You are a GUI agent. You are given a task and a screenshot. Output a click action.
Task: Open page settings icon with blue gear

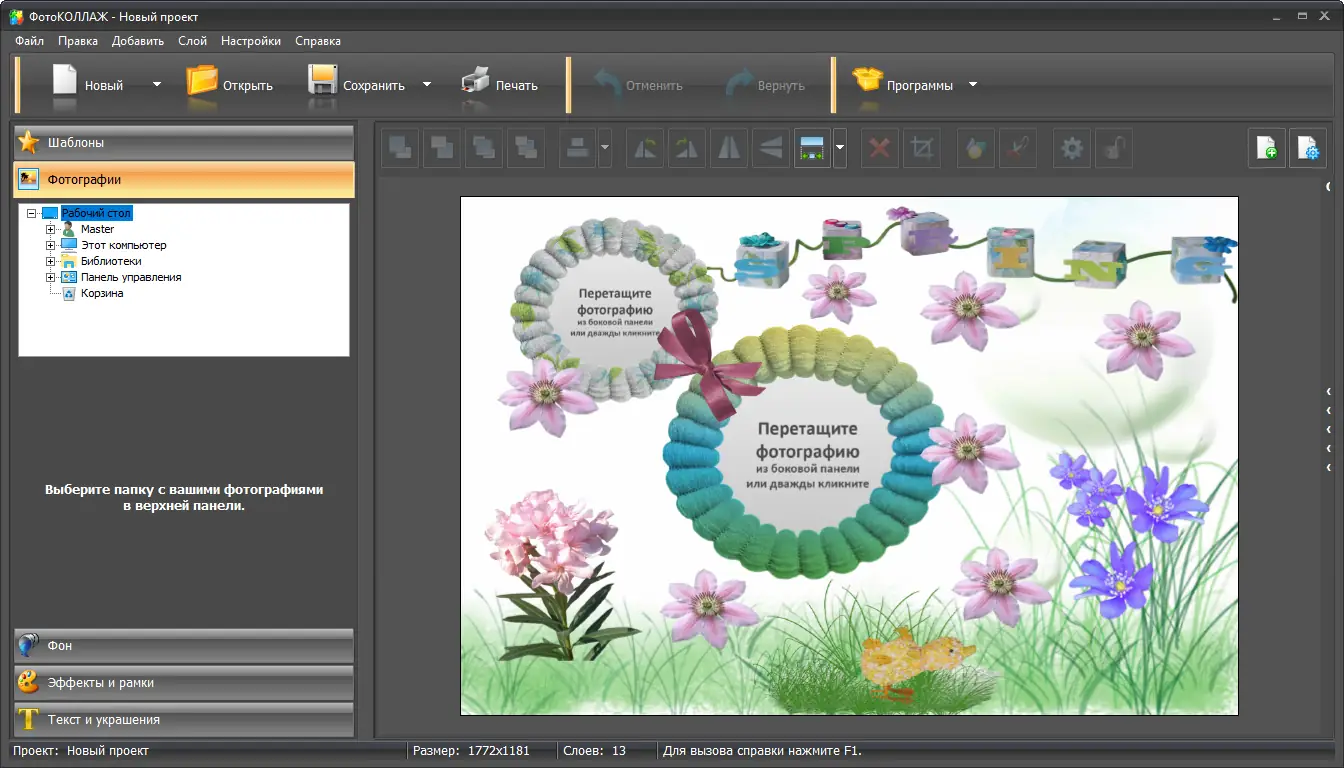point(1308,148)
